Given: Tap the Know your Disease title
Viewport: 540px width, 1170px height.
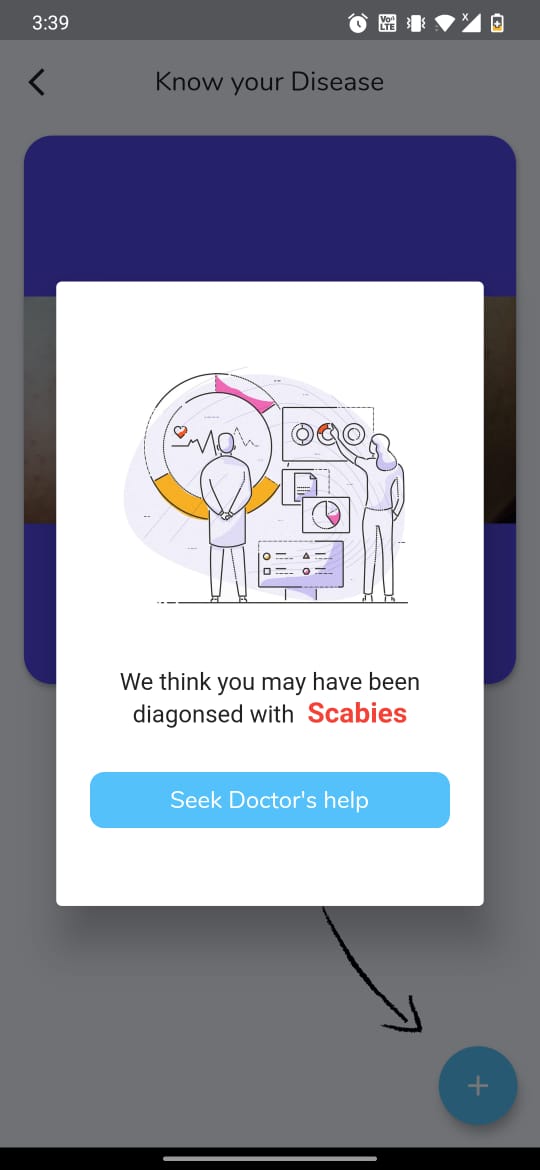Looking at the screenshot, I should click(269, 82).
